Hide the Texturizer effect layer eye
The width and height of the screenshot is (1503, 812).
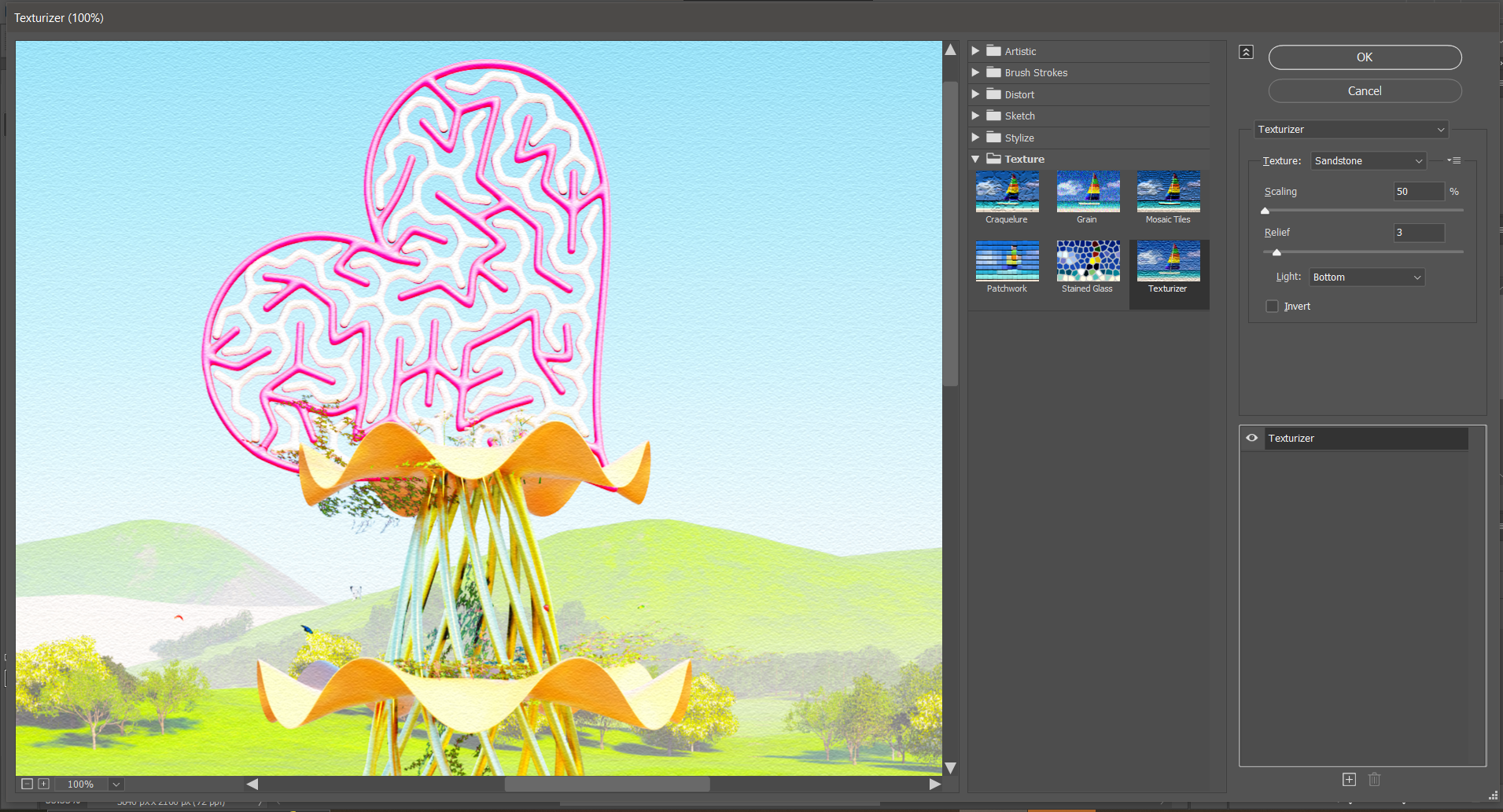1251,438
